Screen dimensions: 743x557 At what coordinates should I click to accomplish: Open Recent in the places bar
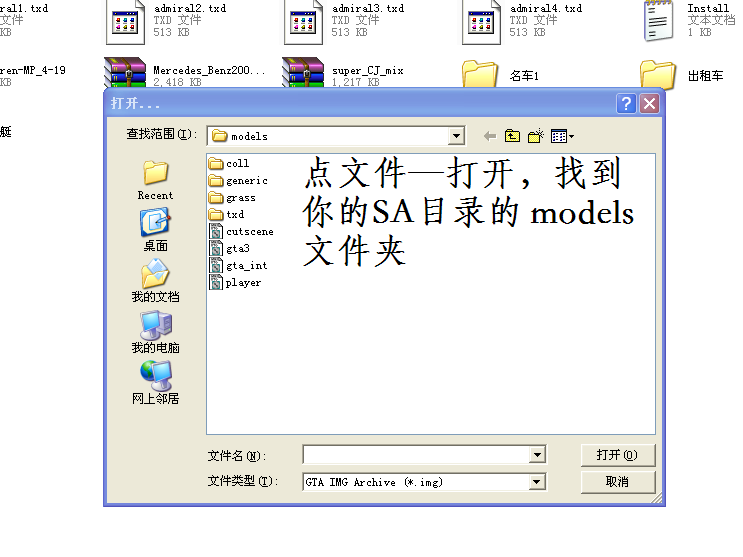(155, 179)
